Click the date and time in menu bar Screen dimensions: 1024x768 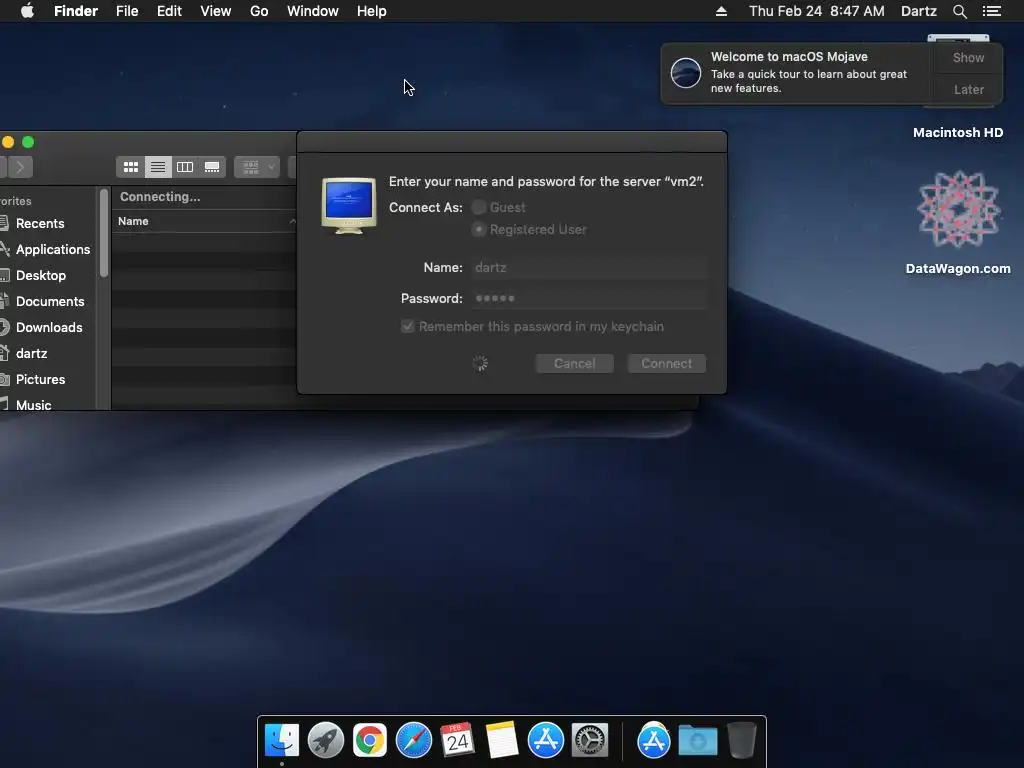coord(816,11)
